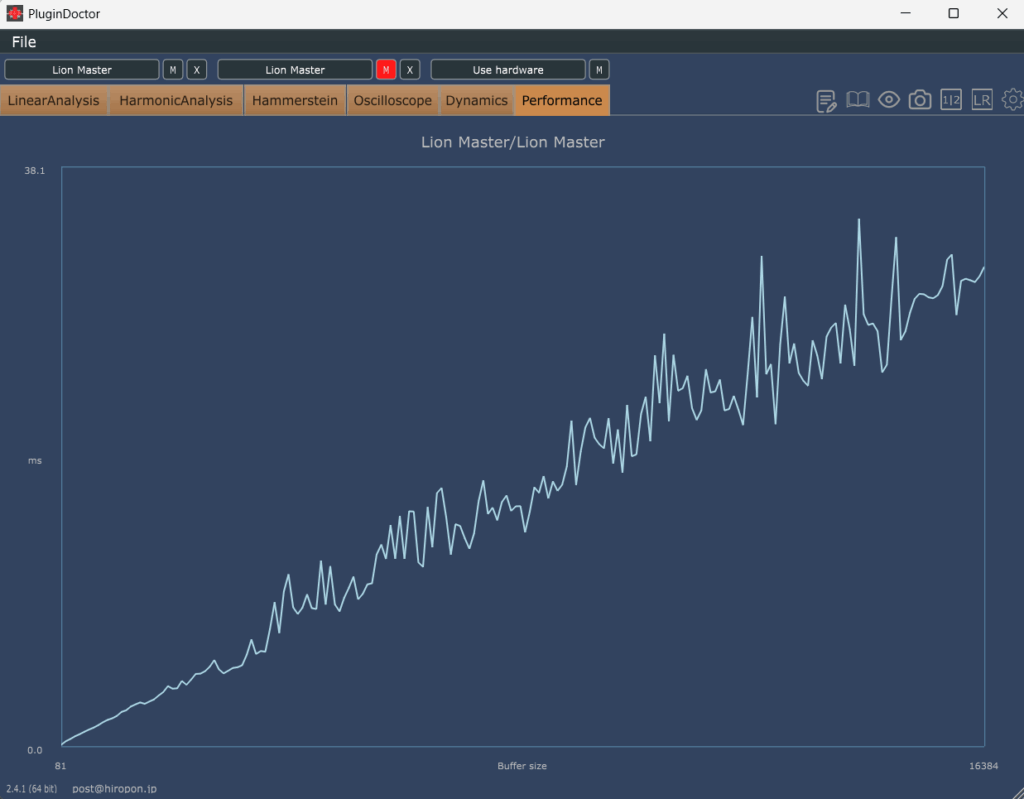This screenshot has width=1024, height=799.
Task: Toggle the M button next to Use hardware
Action: pyautogui.click(x=599, y=70)
